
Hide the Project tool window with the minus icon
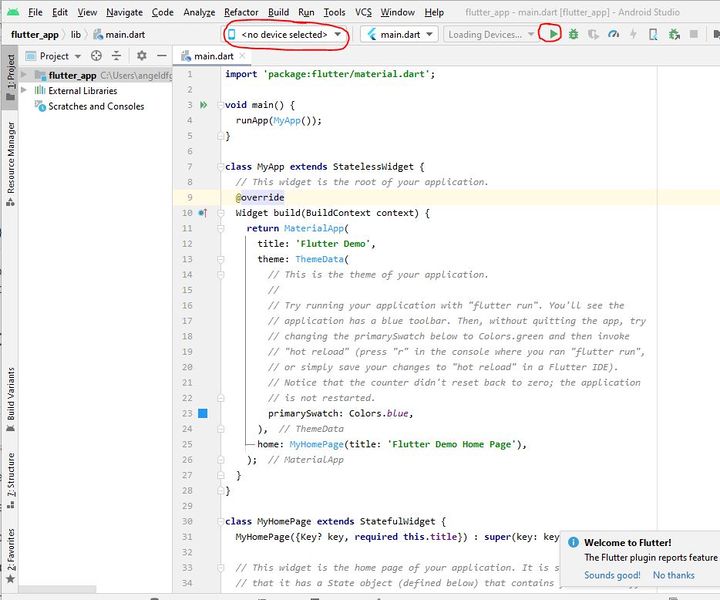pos(162,56)
